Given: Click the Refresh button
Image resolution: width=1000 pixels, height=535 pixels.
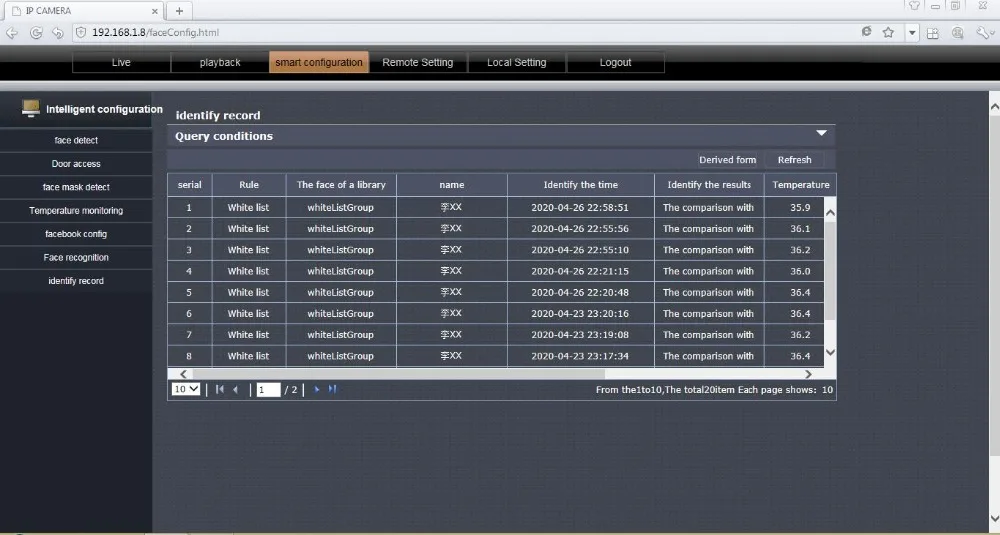Looking at the screenshot, I should pyautogui.click(x=795, y=160).
